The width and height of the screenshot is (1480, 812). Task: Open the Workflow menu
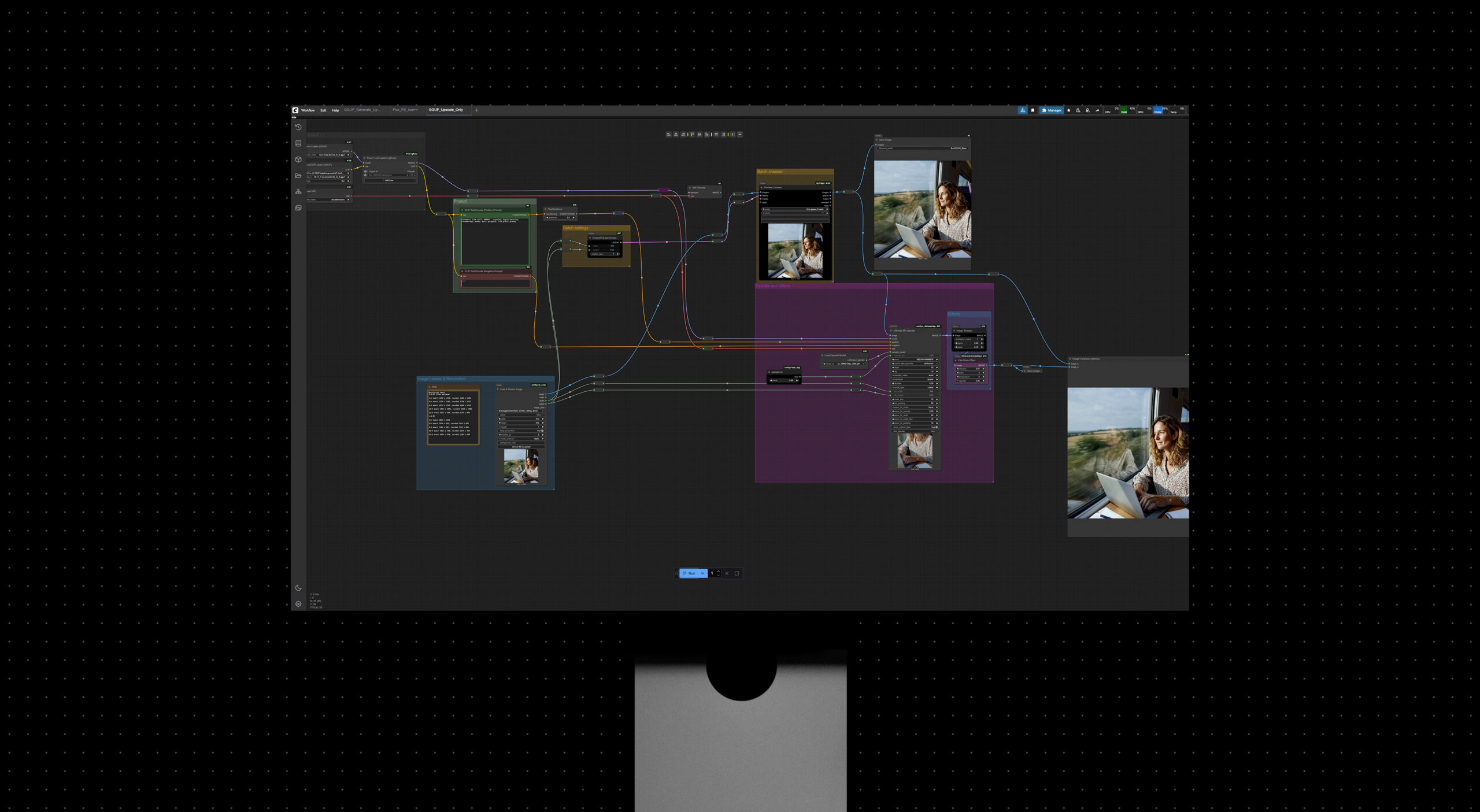[x=308, y=110]
